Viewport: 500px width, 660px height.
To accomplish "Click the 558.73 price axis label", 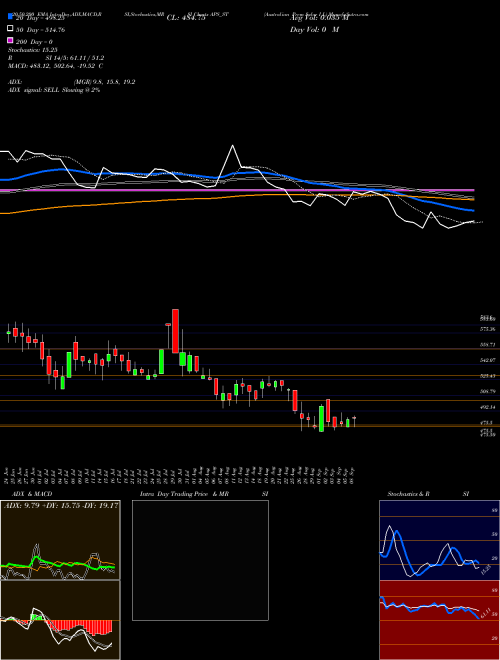I will (488, 345).
